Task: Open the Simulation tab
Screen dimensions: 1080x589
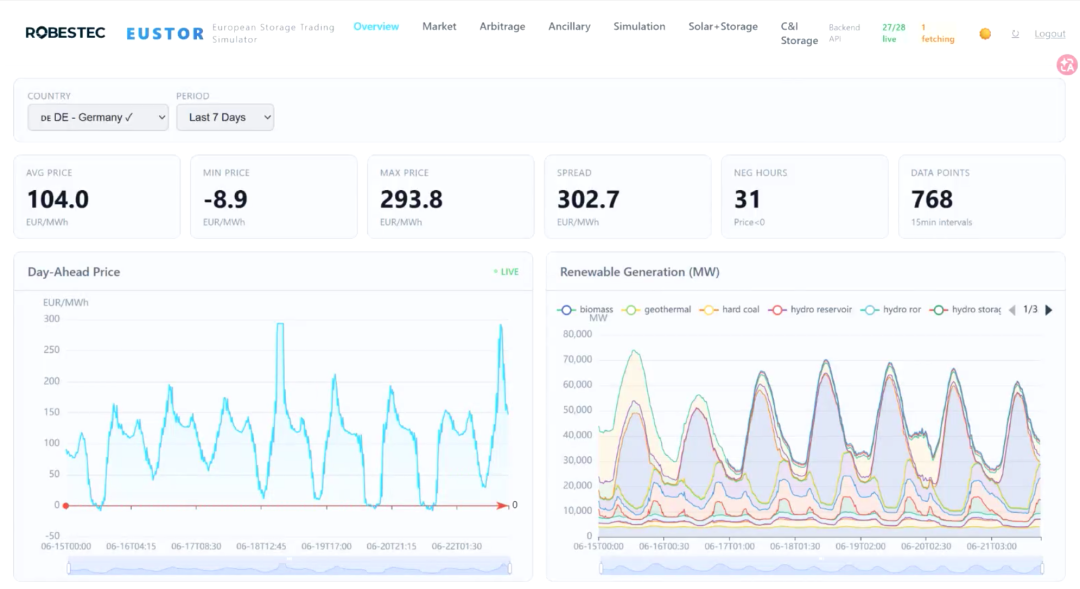Action: click(x=639, y=26)
